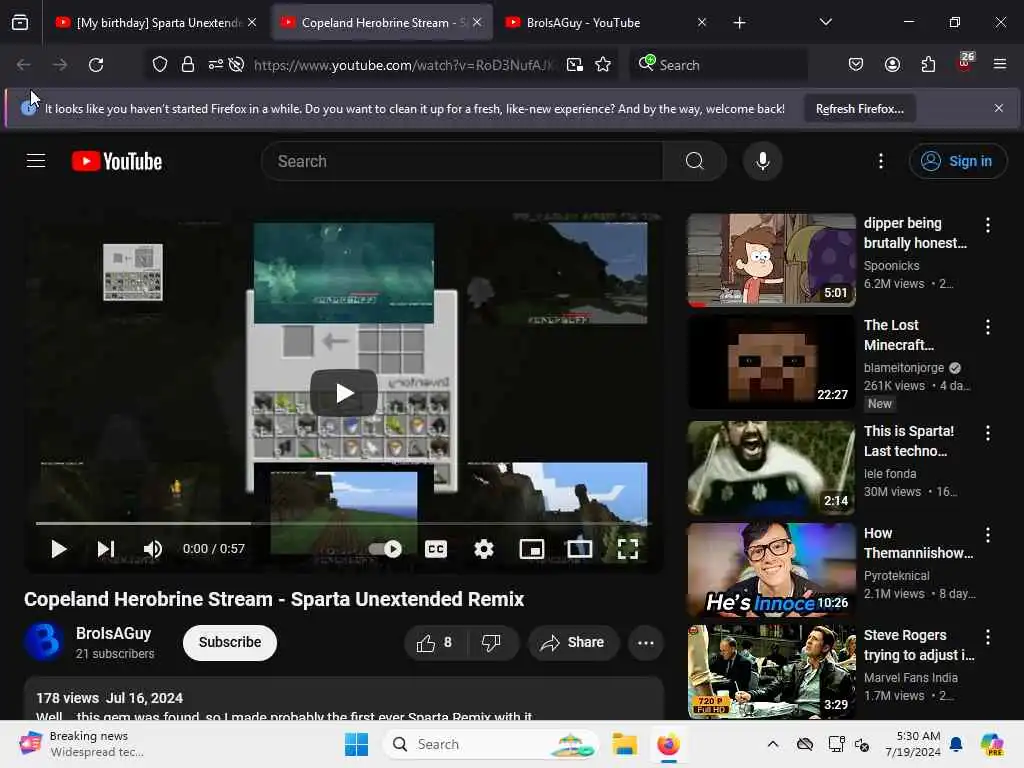This screenshot has width=1024, height=768.
Task: Open YouTube settings three-dot menu
Action: [880, 161]
